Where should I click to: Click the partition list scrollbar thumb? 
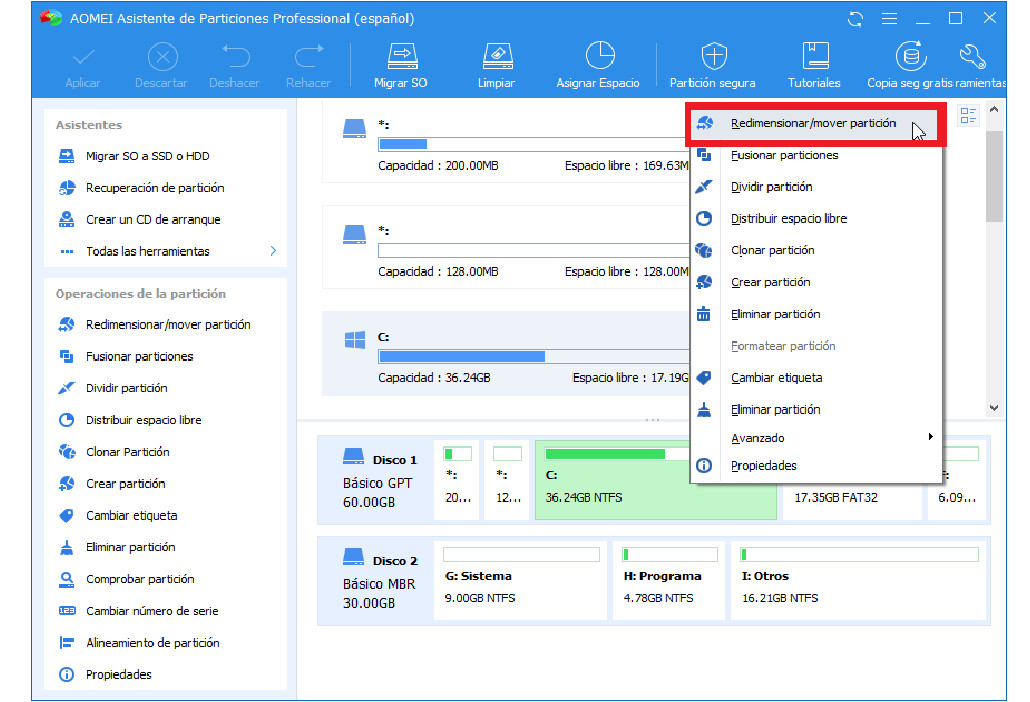995,176
